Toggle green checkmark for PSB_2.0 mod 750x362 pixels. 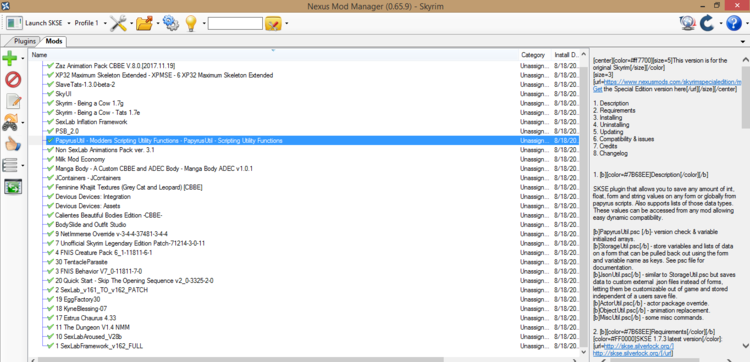tap(51, 131)
